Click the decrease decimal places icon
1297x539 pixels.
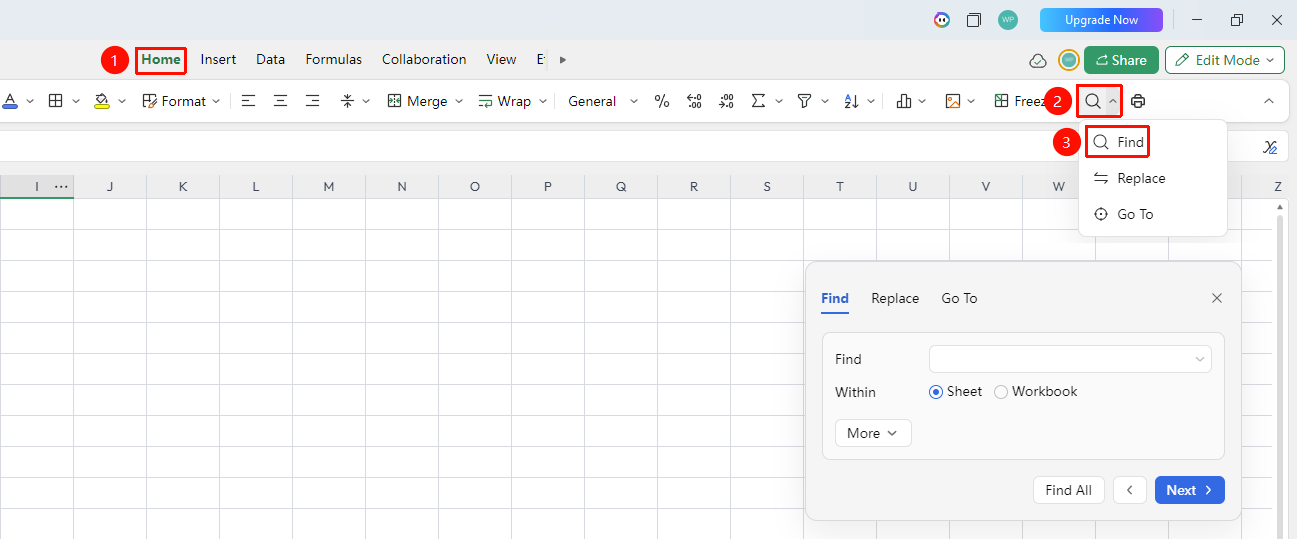(727, 101)
